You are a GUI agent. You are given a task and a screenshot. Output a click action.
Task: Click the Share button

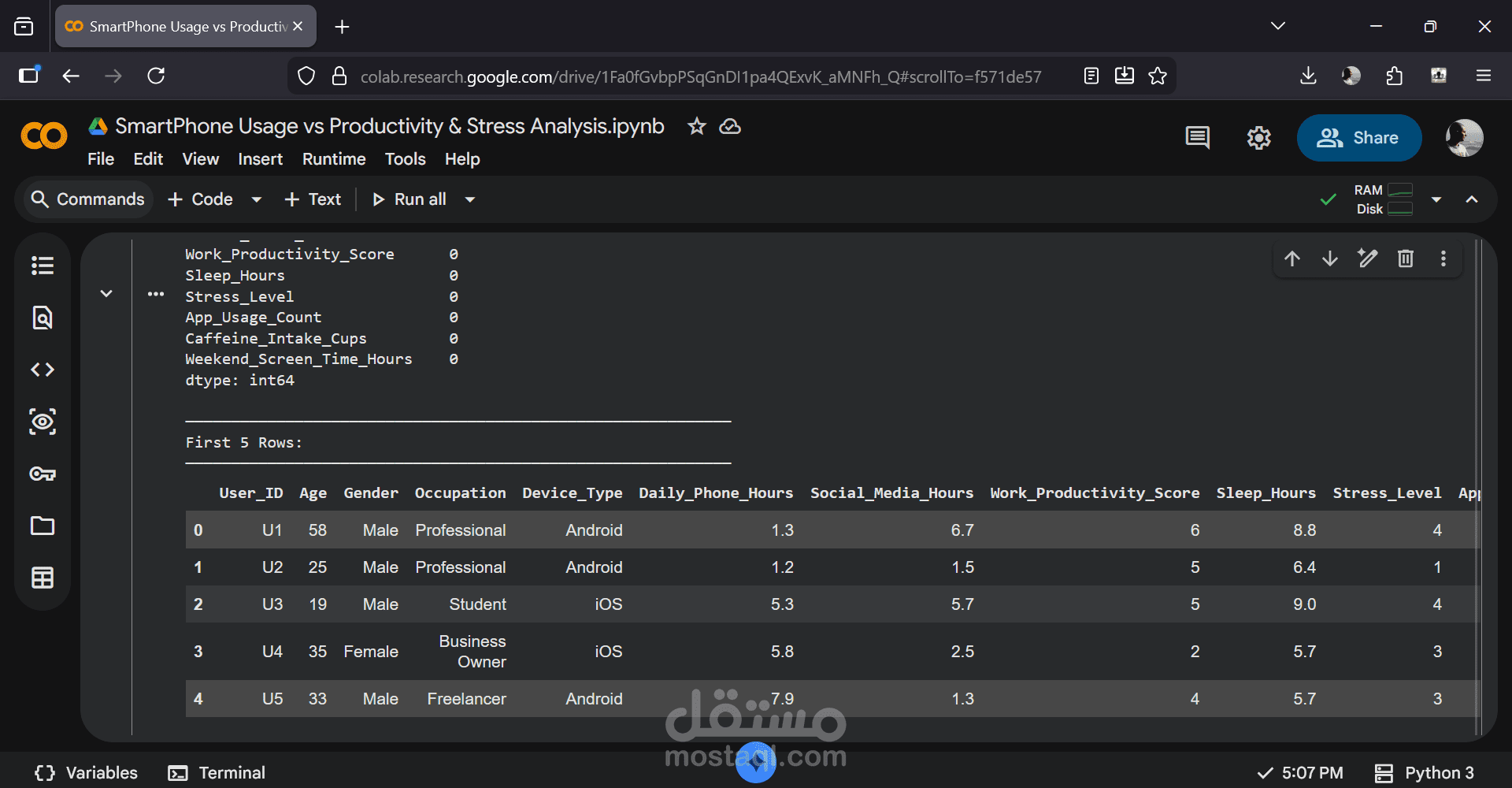pos(1358,138)
